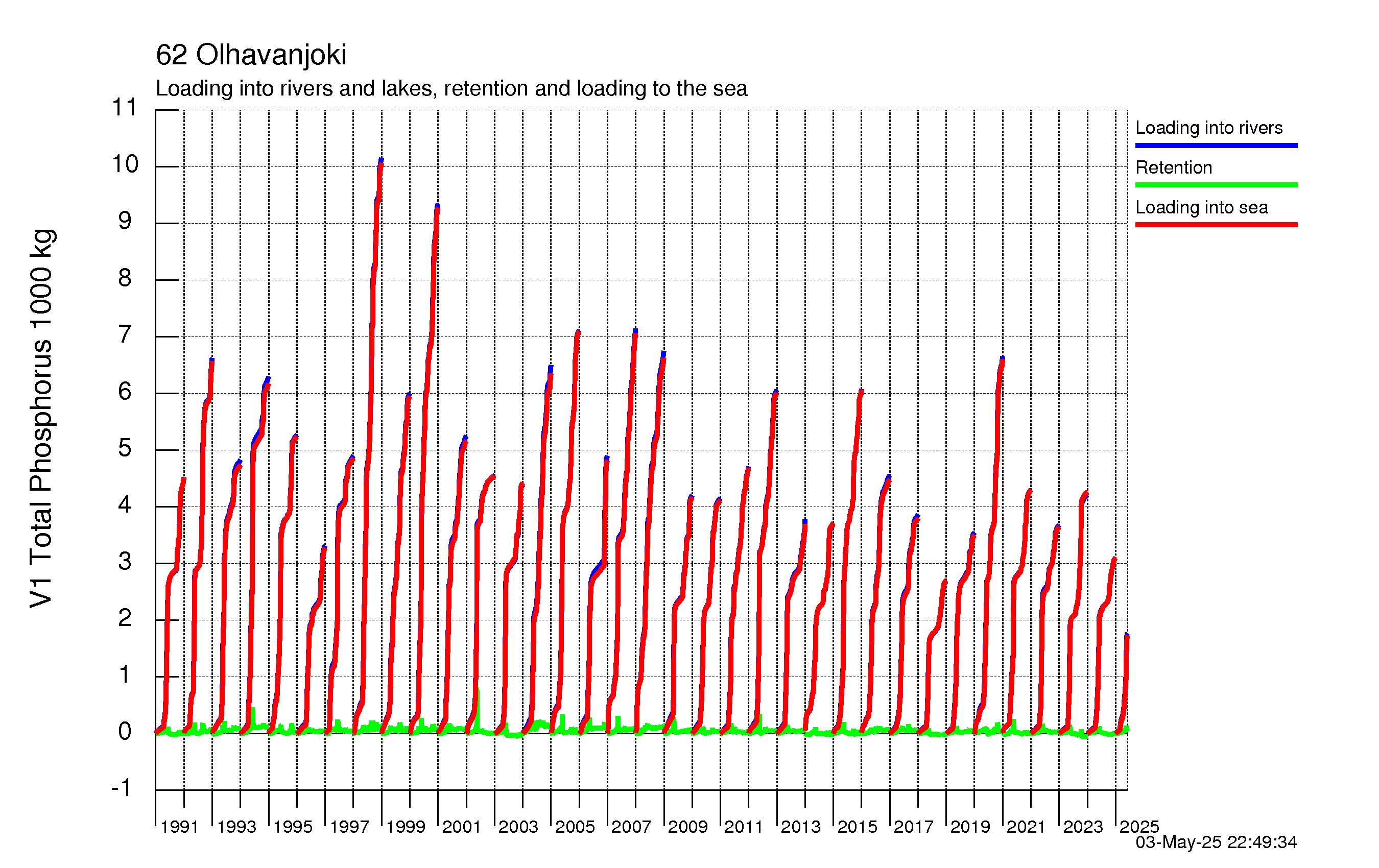Click the x-axis year label 2023
The width and height of the screenshot is (1379, 868).
coord(1083,827)
